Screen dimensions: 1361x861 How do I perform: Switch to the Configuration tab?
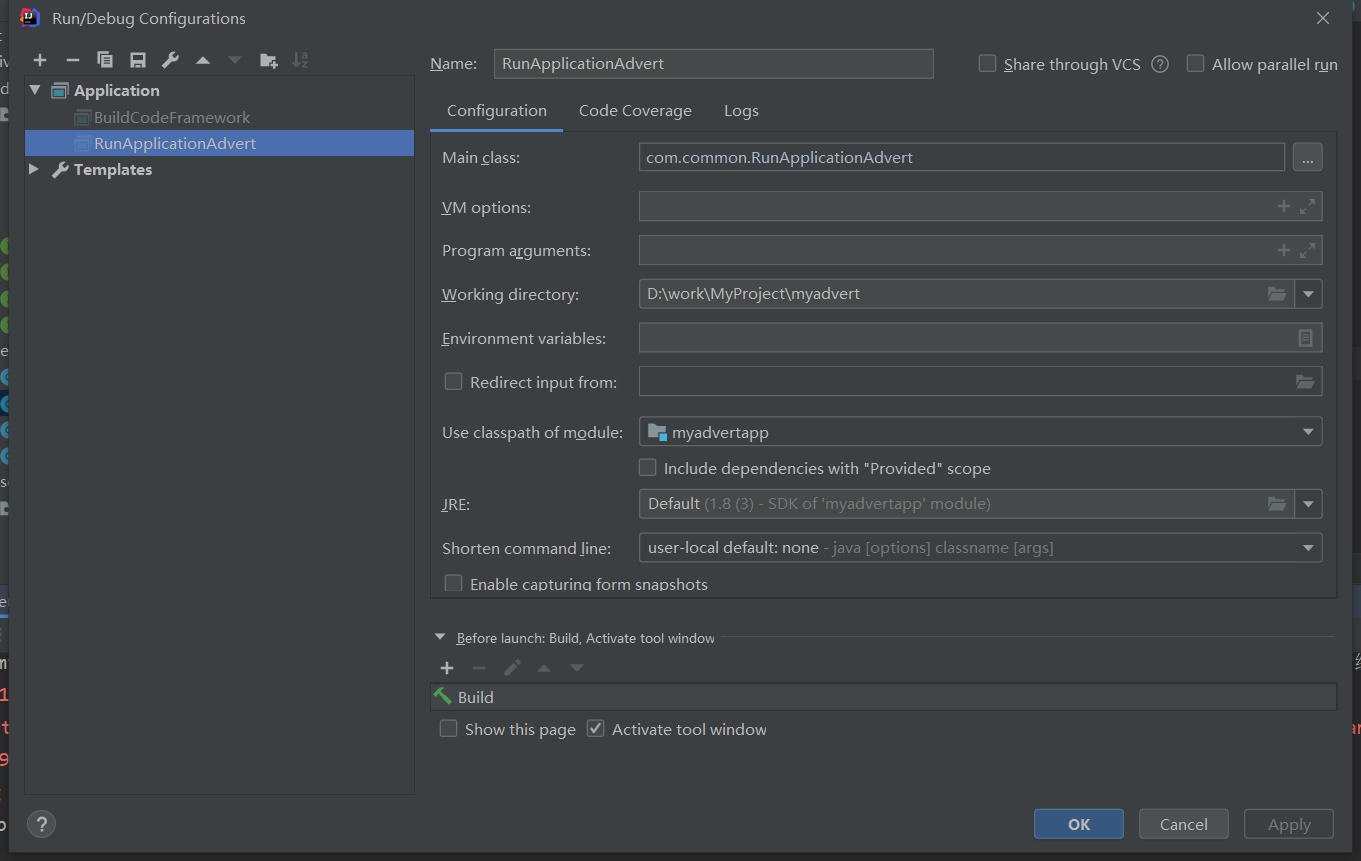(x=497, y=111)
